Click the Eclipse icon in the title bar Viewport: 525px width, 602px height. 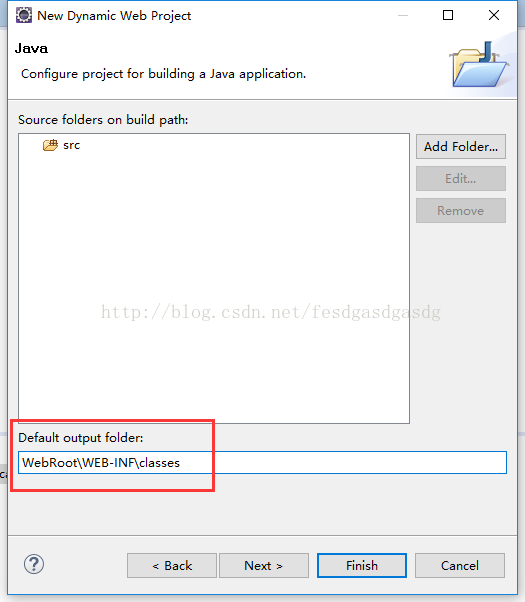pos(24,15)
